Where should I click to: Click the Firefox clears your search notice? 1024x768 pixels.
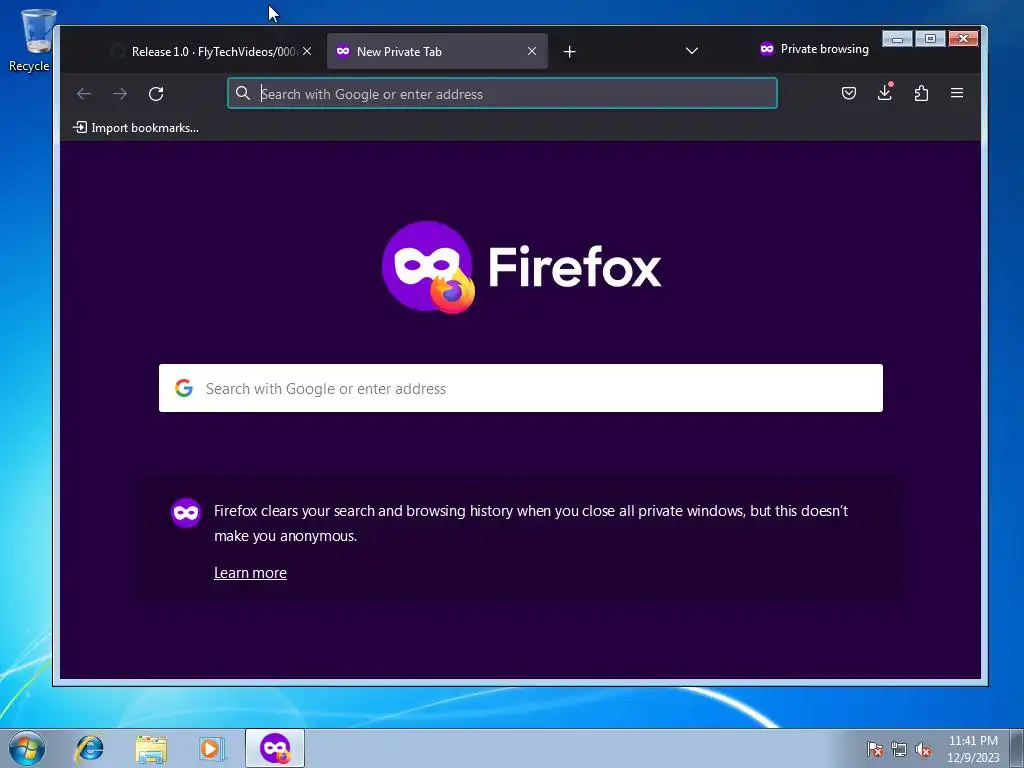[x=531, y=523]
